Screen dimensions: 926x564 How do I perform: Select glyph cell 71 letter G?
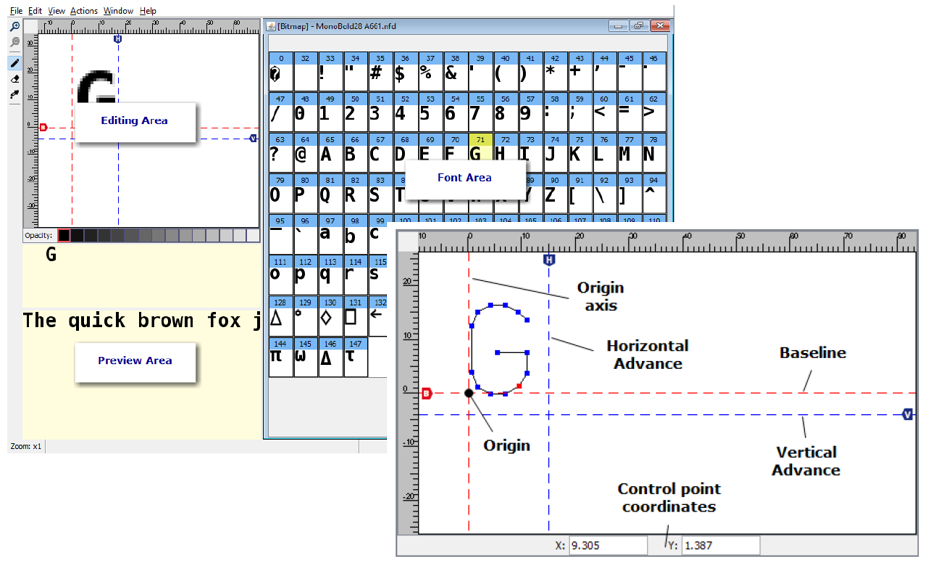point(478,149)
